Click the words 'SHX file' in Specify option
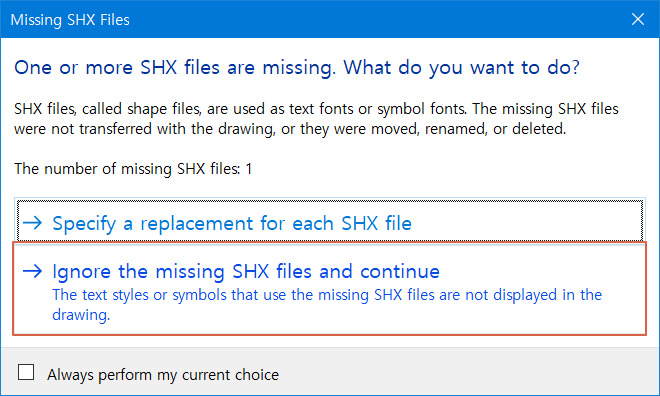This screenshot has width=660, height=396. 376,223
